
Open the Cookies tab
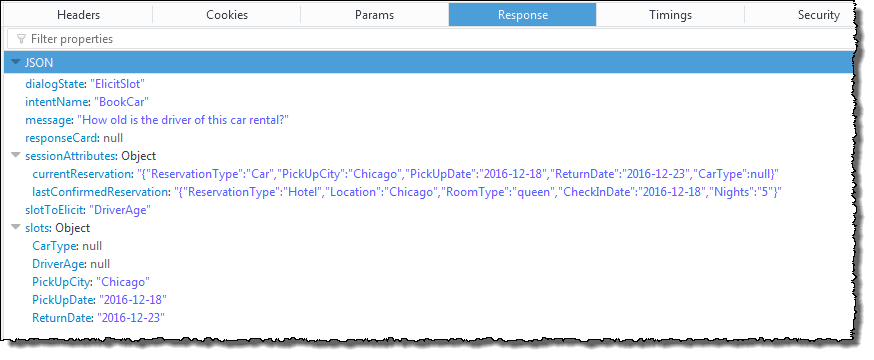tap(227, 15)
